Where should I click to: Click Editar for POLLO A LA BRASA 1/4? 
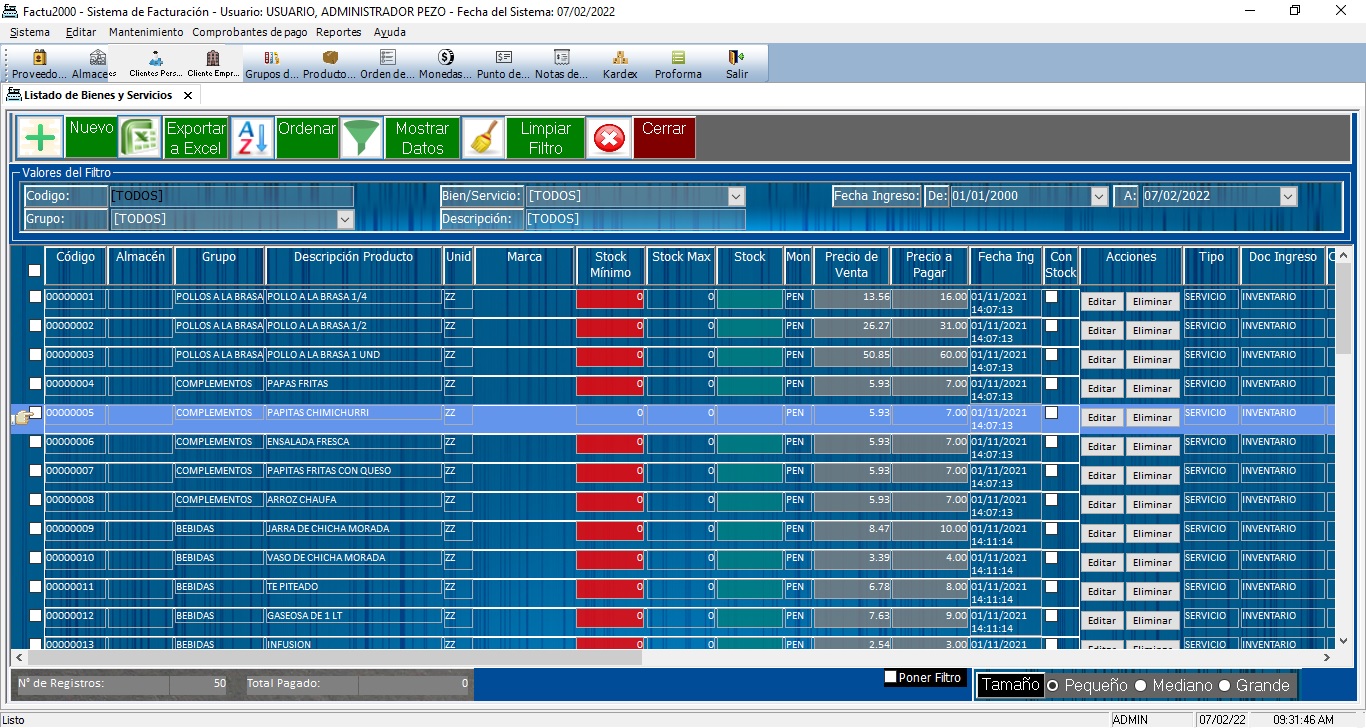click(1102, 302)
